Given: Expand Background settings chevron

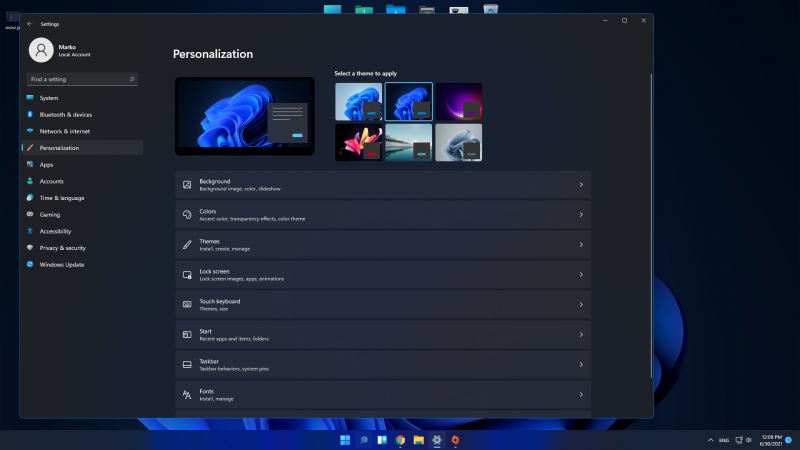Looking at the screenshot, I should coord(581,185).
